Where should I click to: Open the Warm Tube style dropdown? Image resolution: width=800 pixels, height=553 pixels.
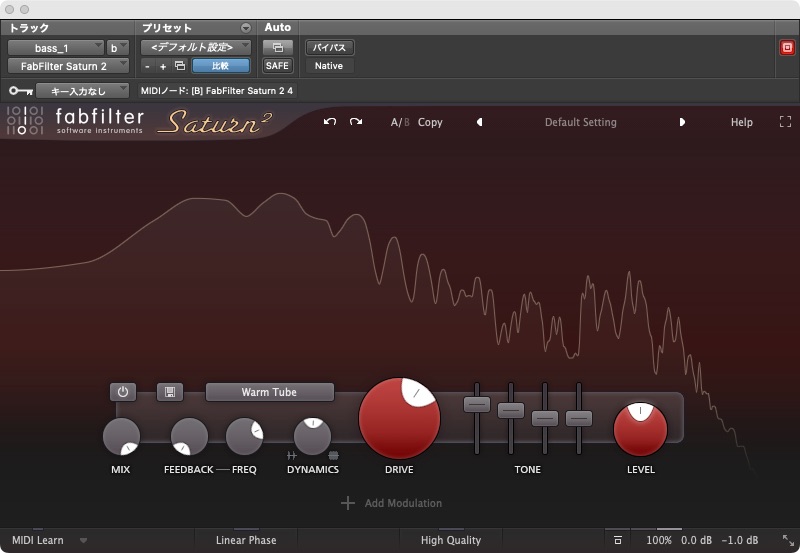click(x=269, y=392)
